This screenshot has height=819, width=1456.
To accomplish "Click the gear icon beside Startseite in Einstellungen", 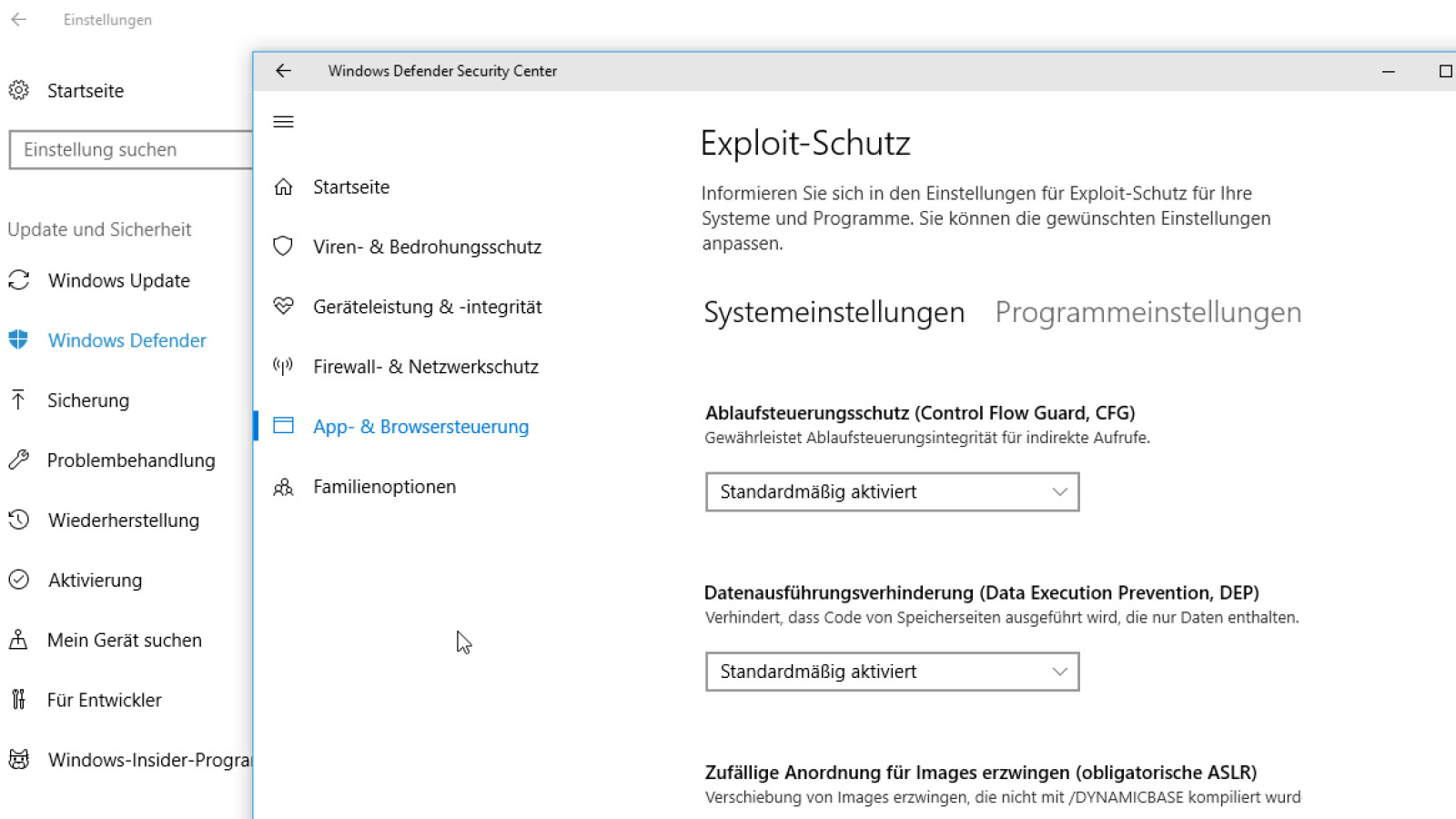I will 18,90.
